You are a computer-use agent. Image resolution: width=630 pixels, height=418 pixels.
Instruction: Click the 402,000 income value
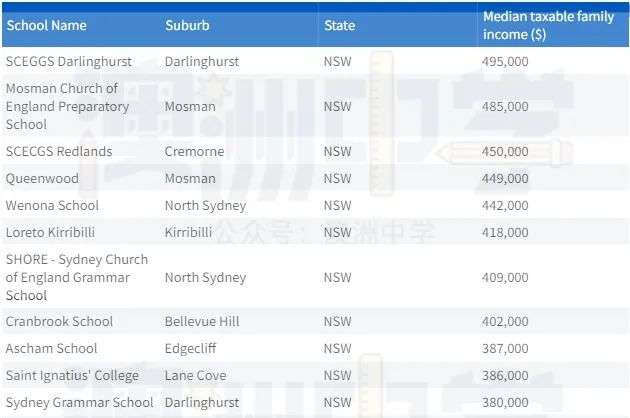coord(505,321)
